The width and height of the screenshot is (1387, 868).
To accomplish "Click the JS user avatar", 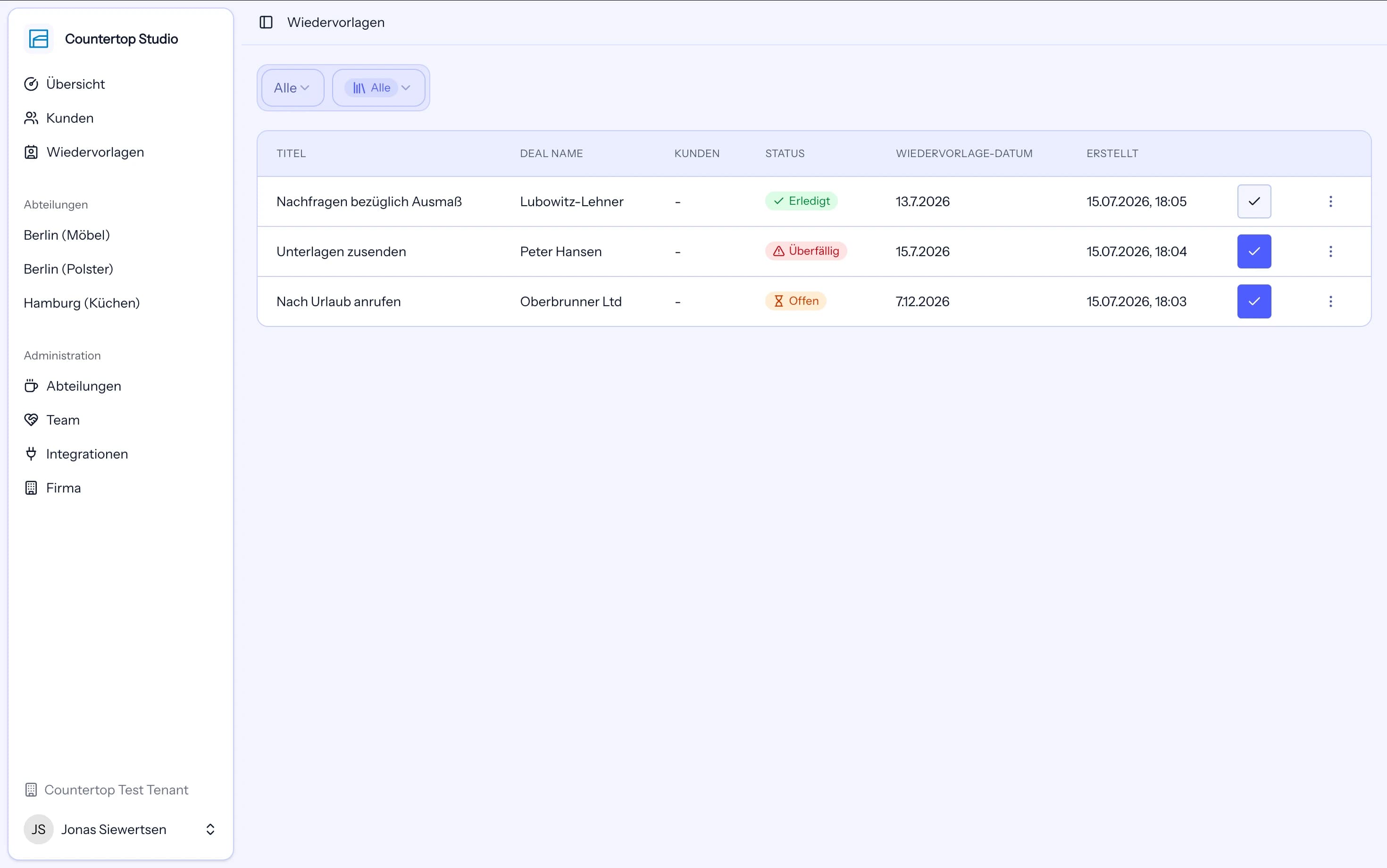I will 39,829.
